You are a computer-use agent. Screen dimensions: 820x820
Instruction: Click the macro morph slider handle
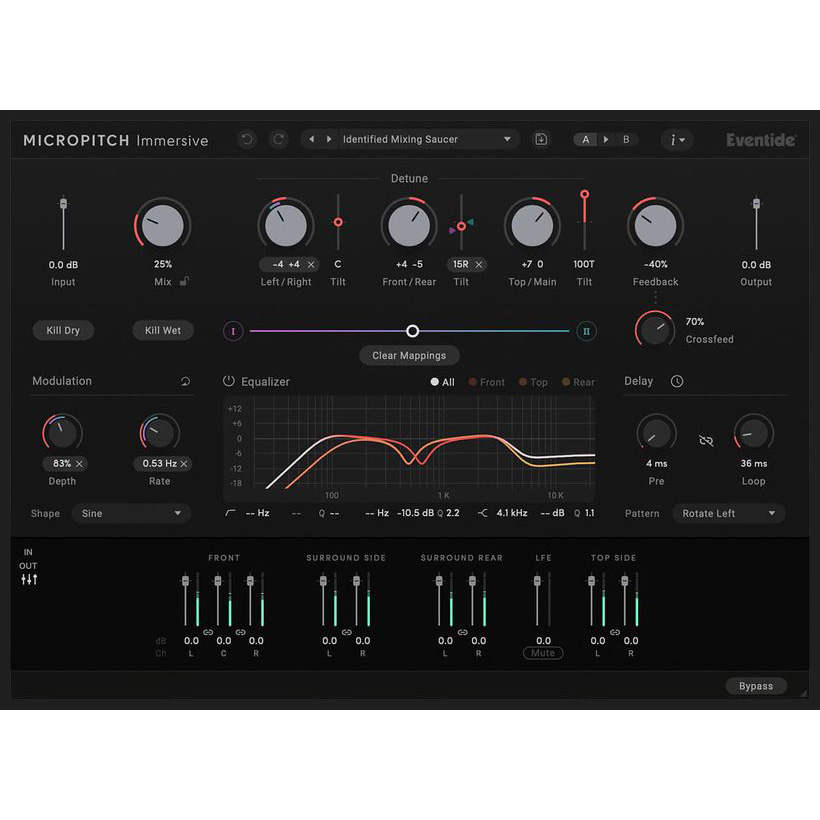point(412,331)
